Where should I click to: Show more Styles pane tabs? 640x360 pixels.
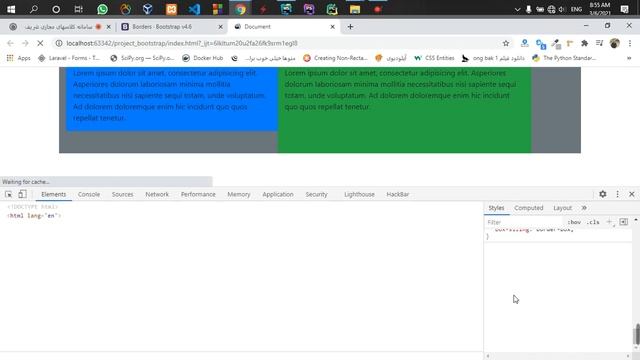(x=584, y=208)
